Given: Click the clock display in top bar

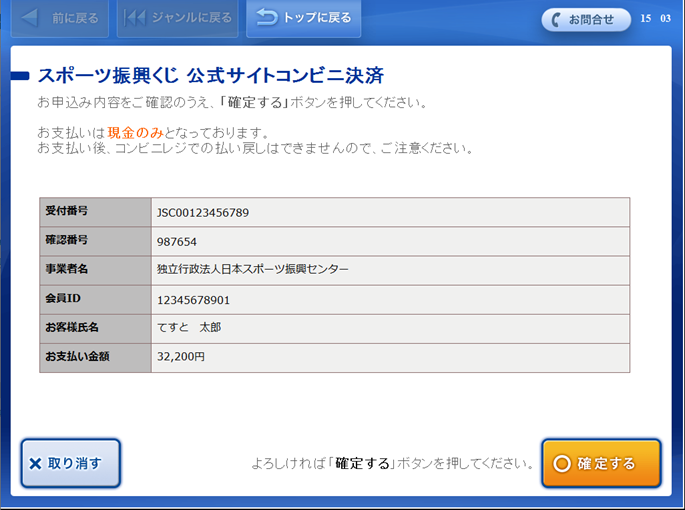Looking at the screenshot, I should pyautogui.click(x=655, y=19).
